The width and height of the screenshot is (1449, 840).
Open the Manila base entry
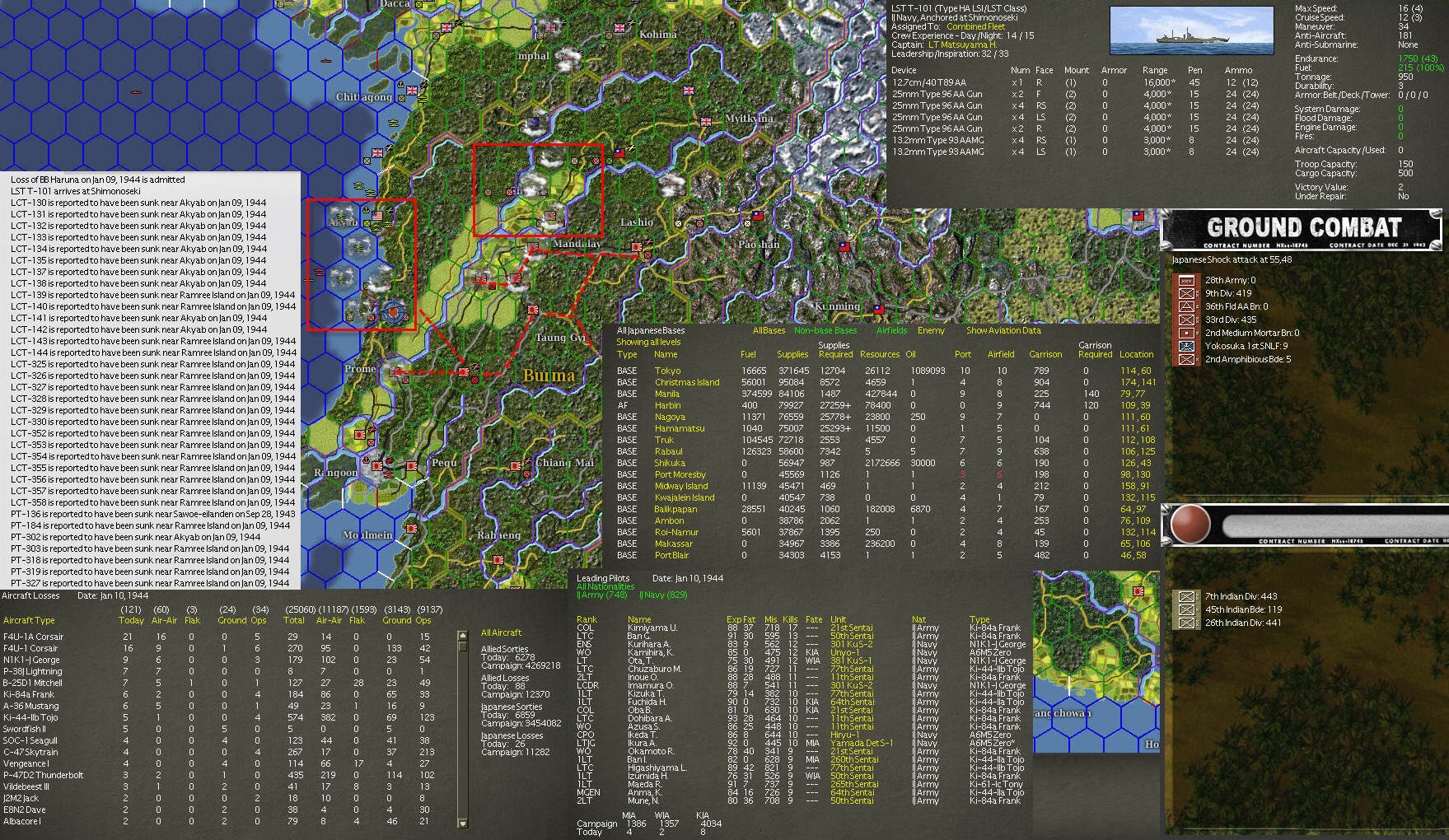click(x=667, y=394)
